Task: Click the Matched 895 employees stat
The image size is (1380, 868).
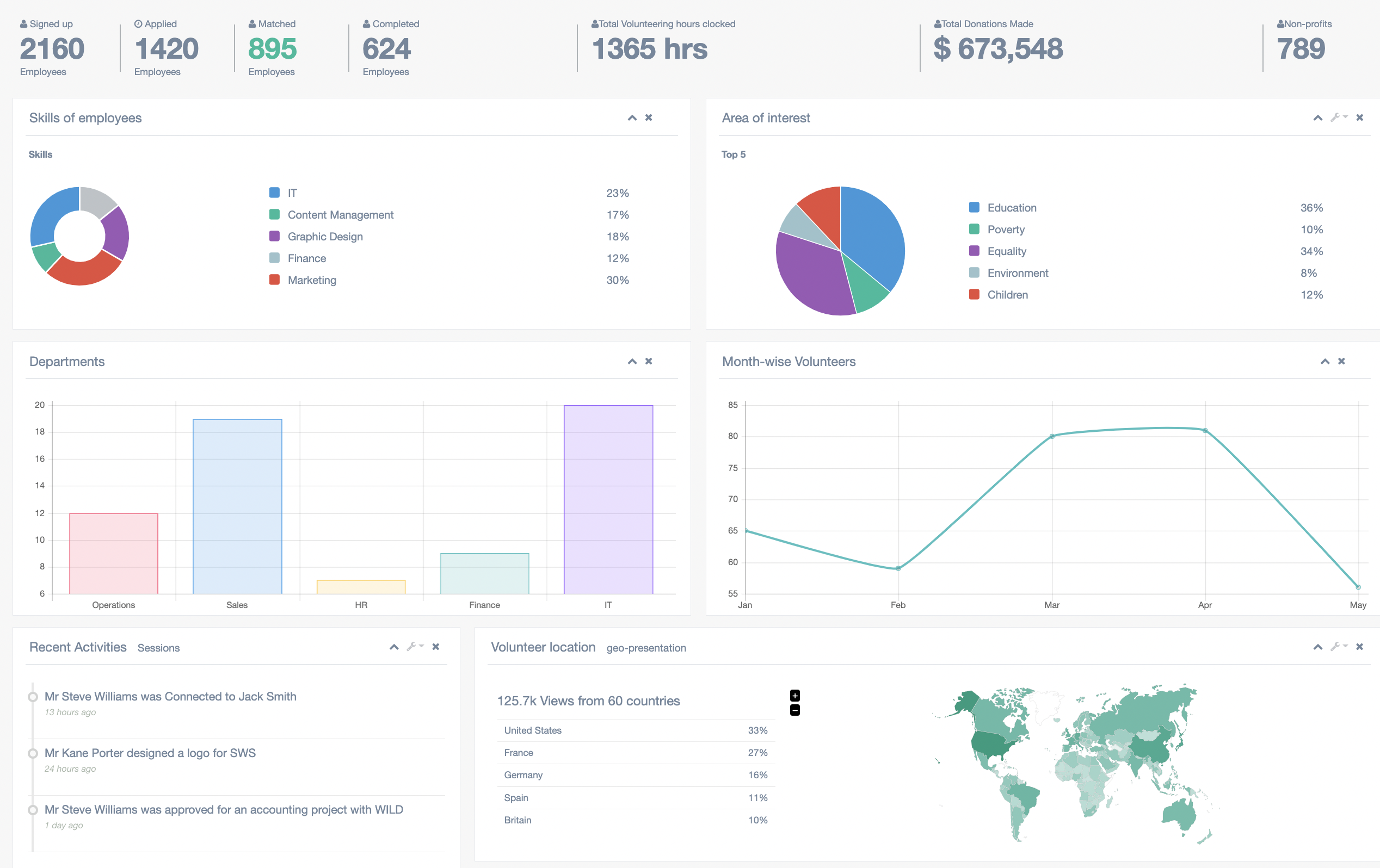Action: 272,48
